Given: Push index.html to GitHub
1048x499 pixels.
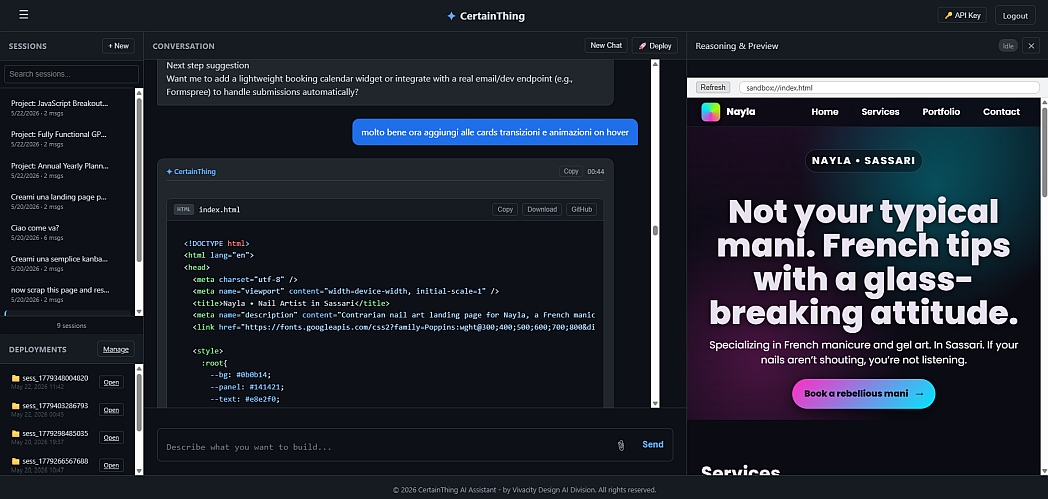Looking at the screenshot, I should point(581,209).
